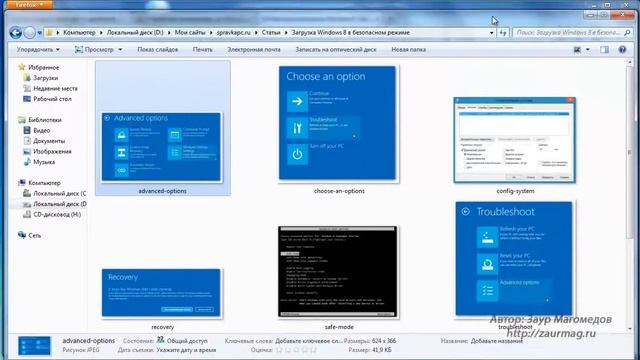Start Показ слайдов slideshow

pyautogui.click(x=158, y=49)
